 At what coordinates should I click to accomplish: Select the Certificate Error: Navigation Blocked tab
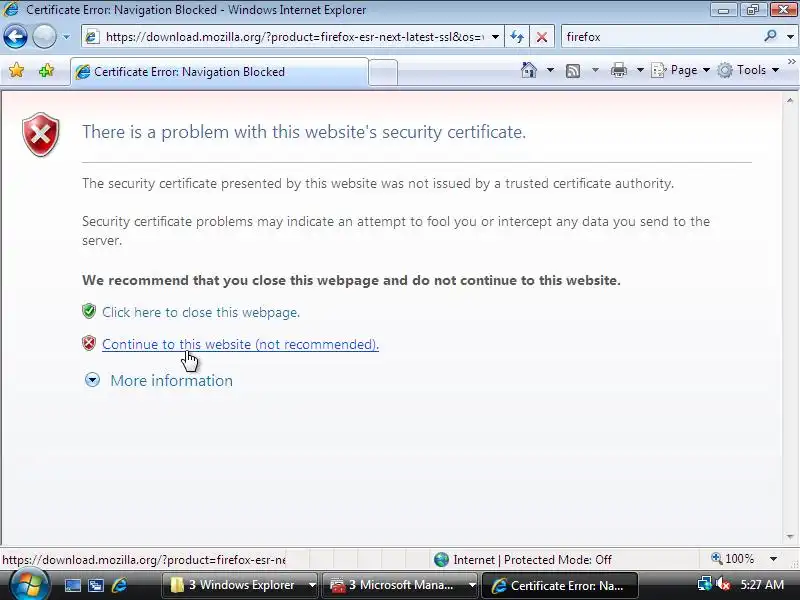[x=219, y=72]
